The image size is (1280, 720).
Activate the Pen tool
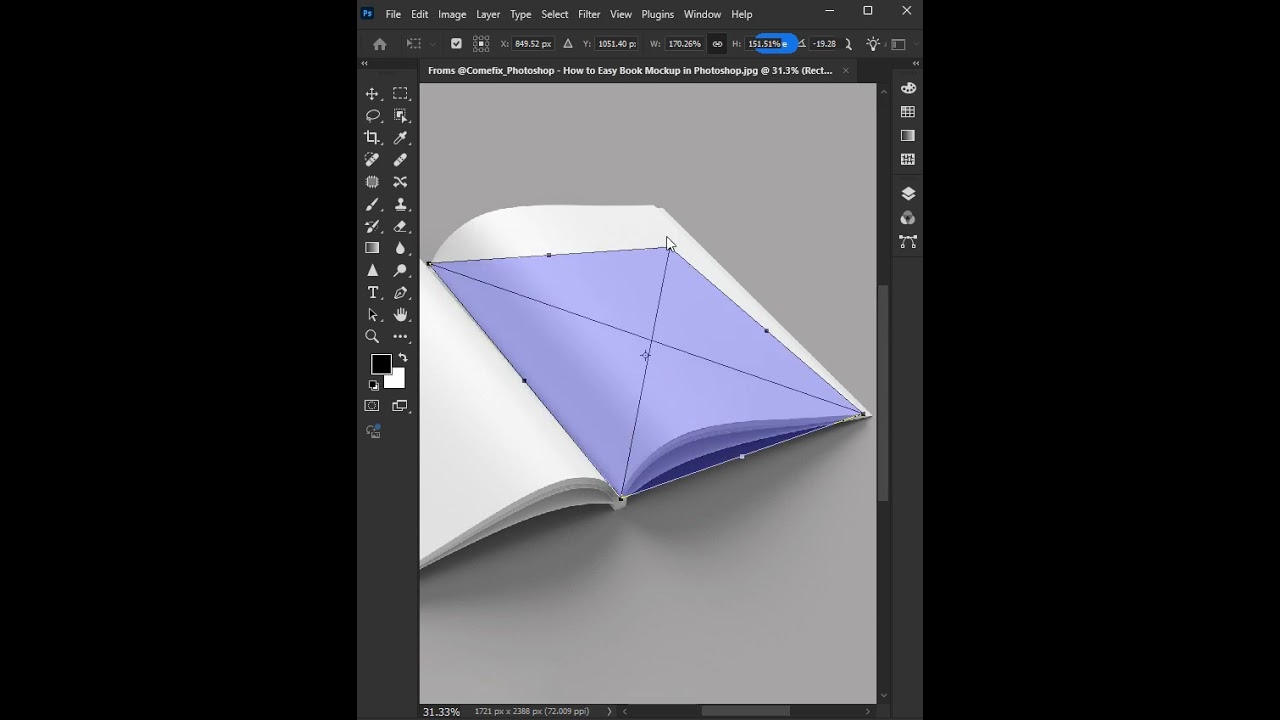click(x=401, y=293)
